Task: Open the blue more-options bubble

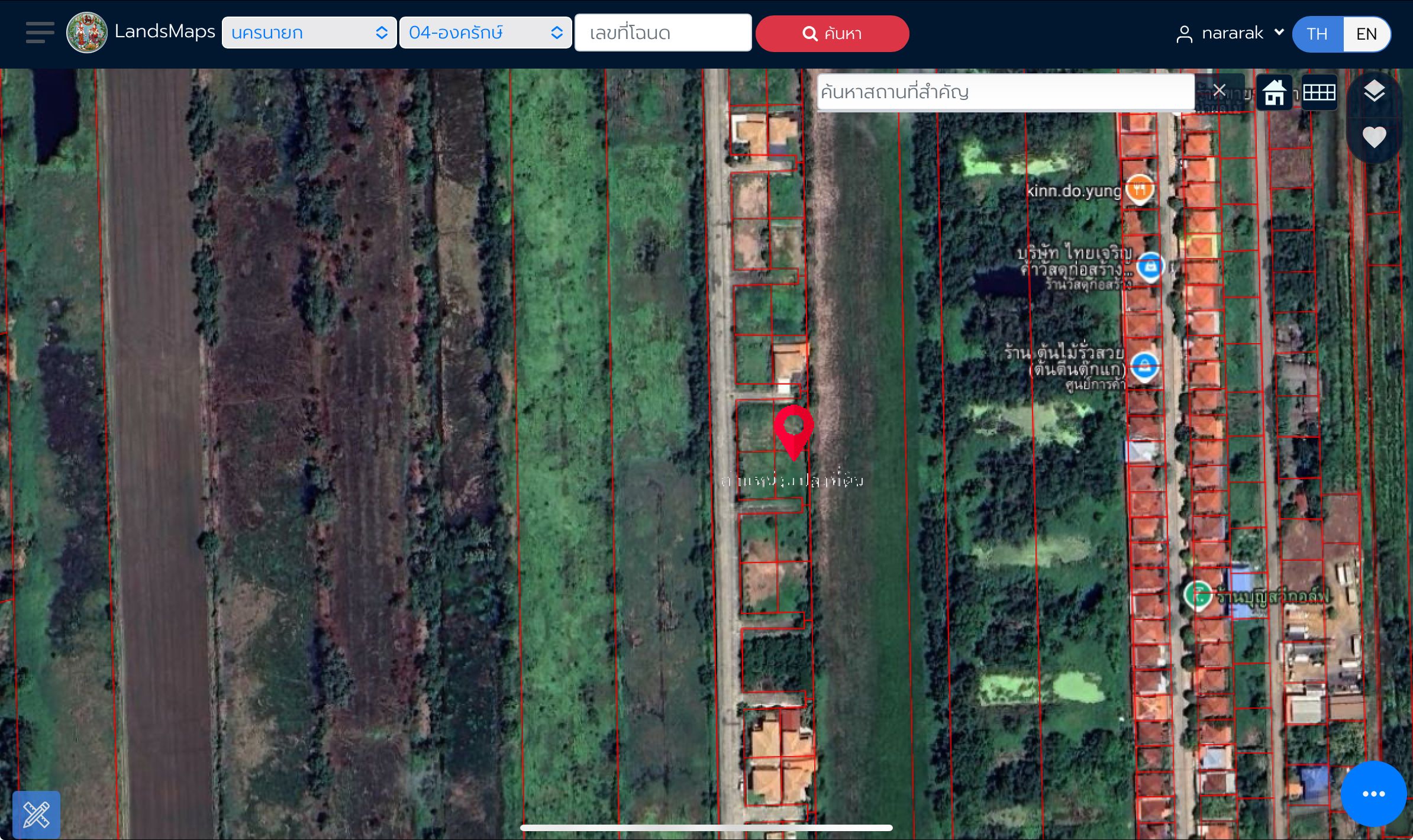Action: 1373,793
